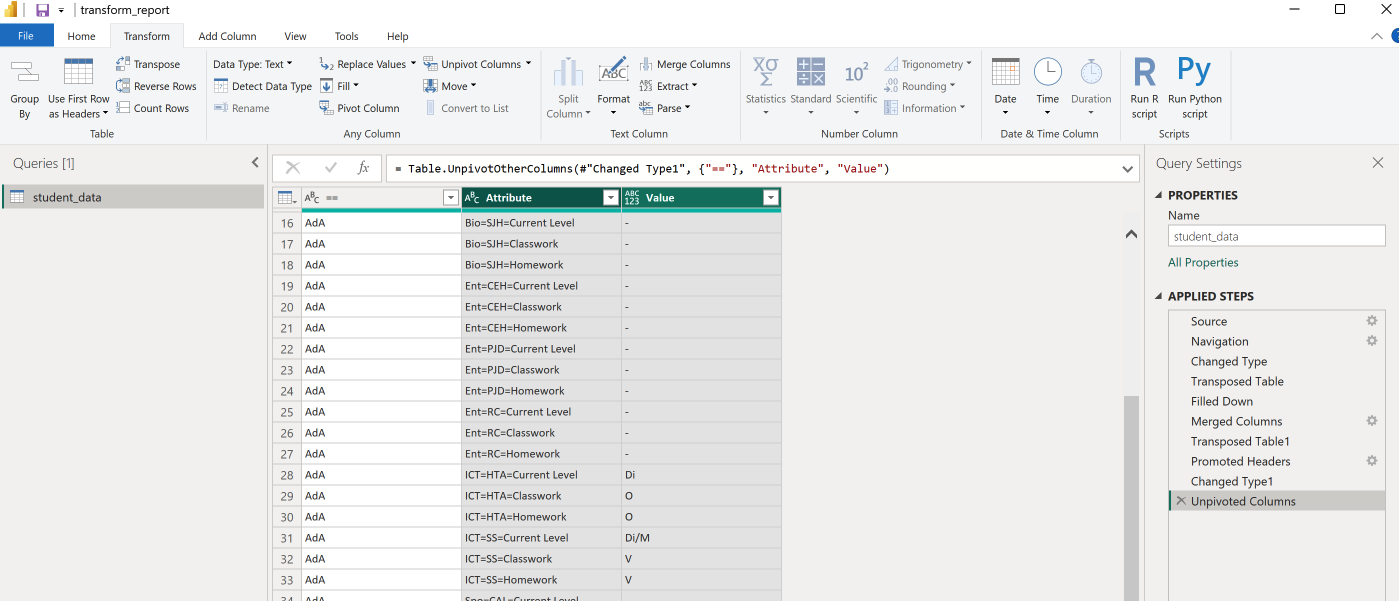Open All Properties link
The width and height of the screenshot is (1399, 601).
[1203, 262]
